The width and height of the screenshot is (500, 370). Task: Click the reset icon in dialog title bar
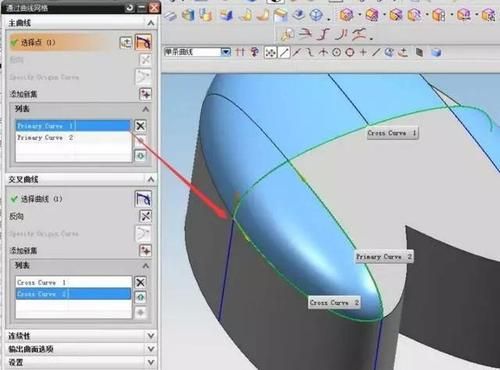pos(130,8)
